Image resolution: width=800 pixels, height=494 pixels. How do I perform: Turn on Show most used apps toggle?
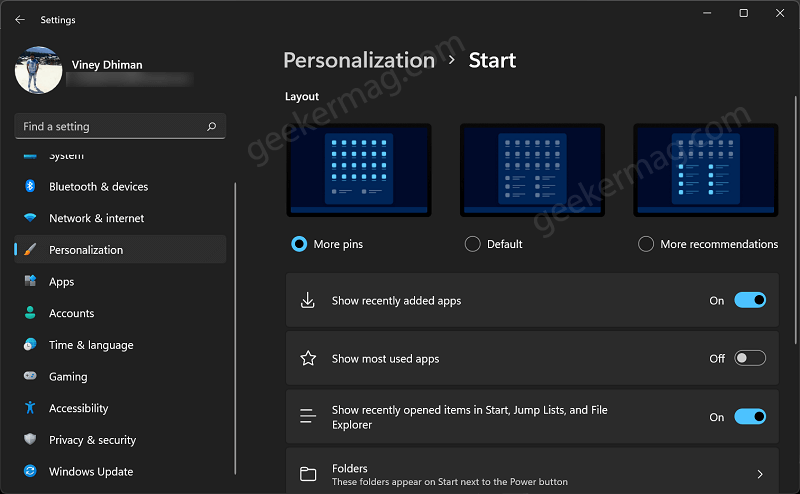[750, 358]
